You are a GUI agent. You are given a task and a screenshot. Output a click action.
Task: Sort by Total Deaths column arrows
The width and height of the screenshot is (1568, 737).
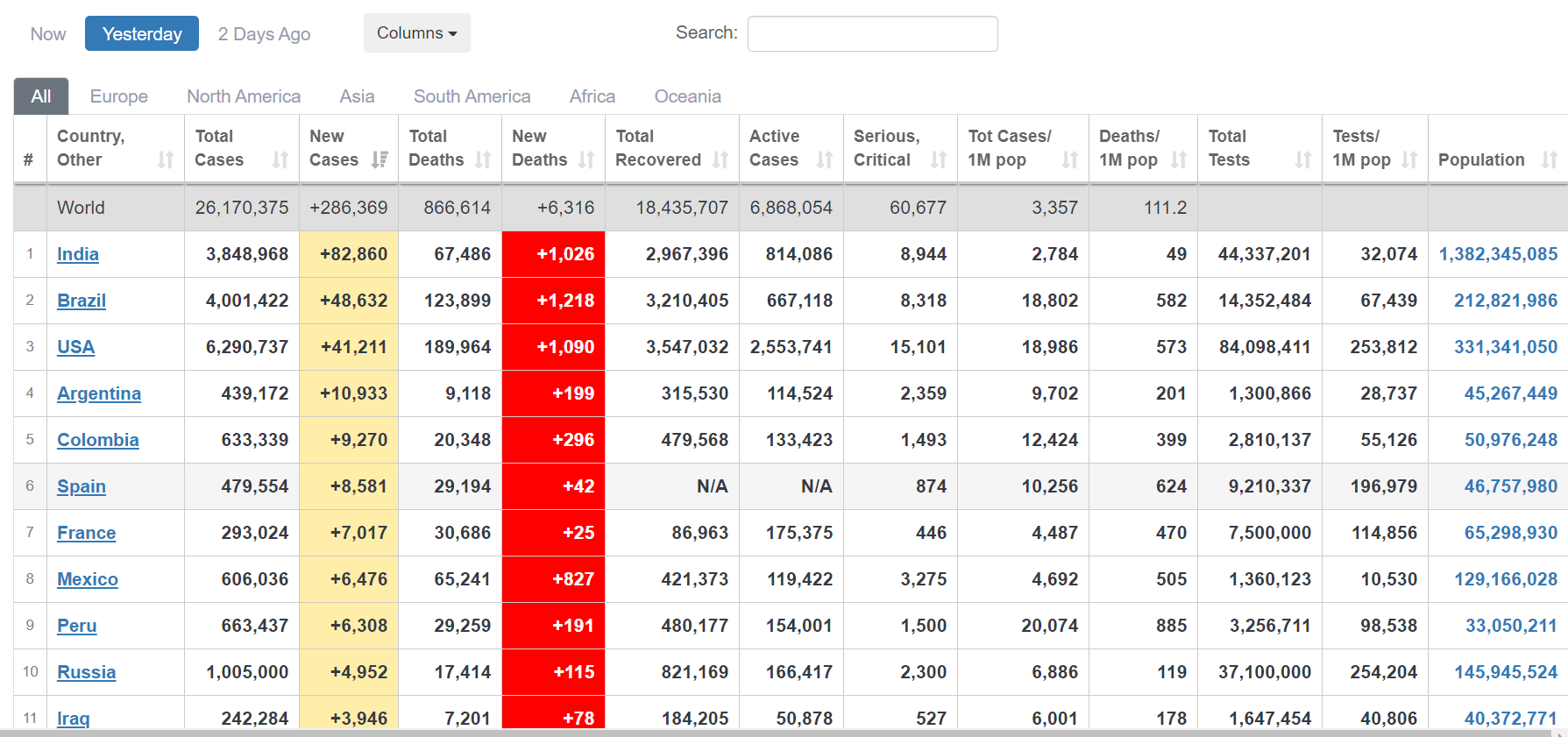[x=483, y=159]
